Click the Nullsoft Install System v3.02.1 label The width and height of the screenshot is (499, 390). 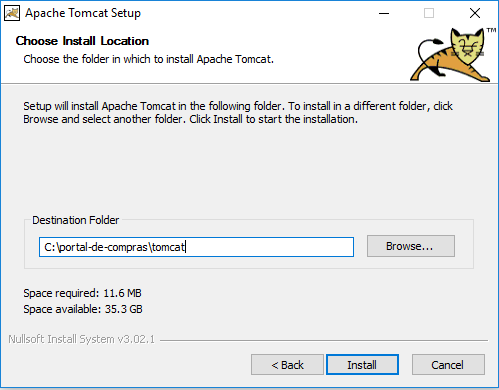pos(82,339)
